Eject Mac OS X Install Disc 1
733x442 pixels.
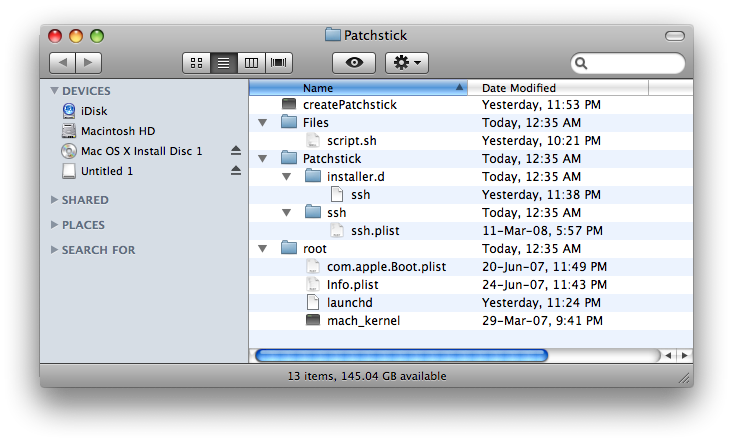click(236, 151)
